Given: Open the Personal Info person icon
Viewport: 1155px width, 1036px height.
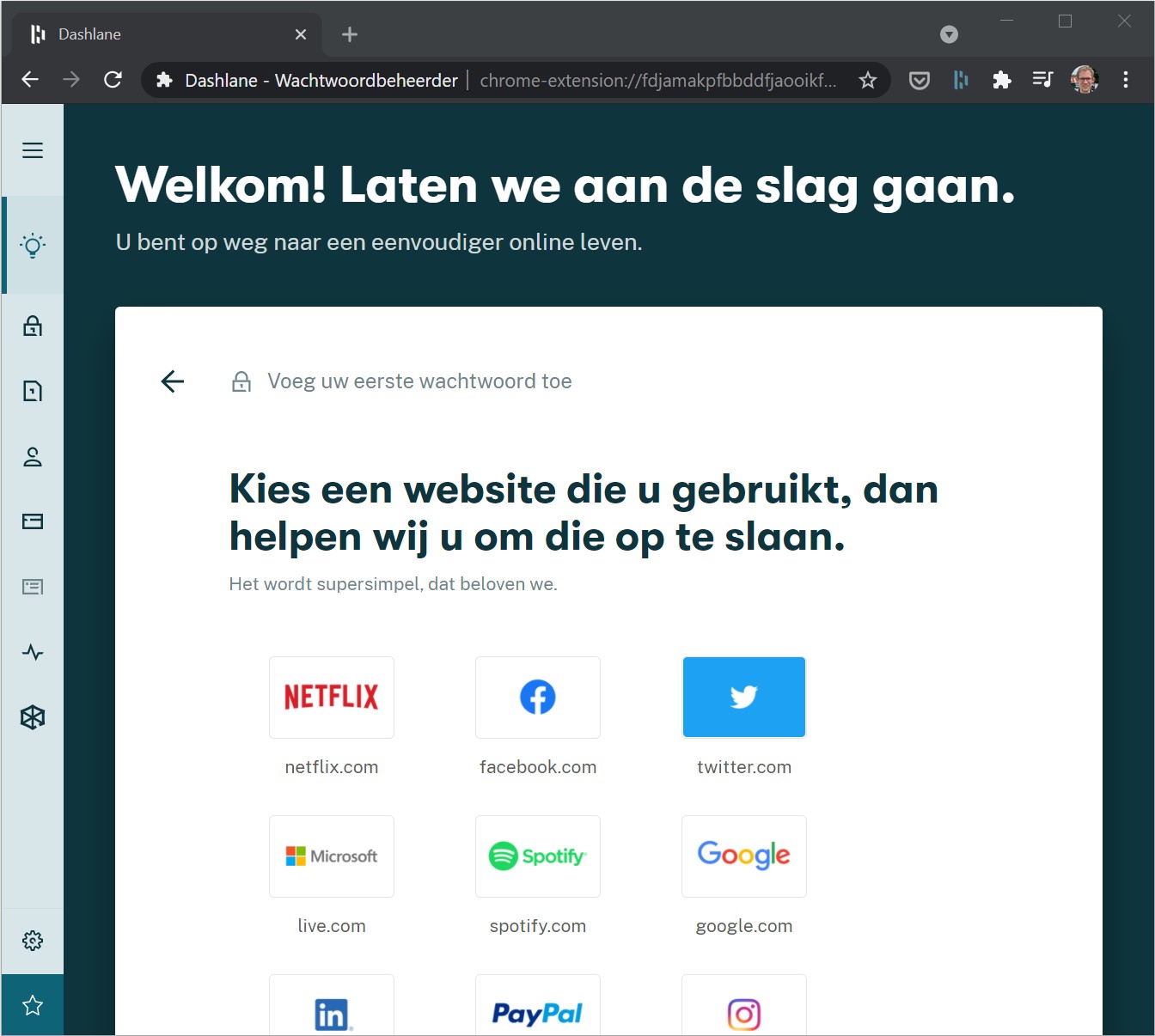Looking at the screenshot, I should [33, 456].
